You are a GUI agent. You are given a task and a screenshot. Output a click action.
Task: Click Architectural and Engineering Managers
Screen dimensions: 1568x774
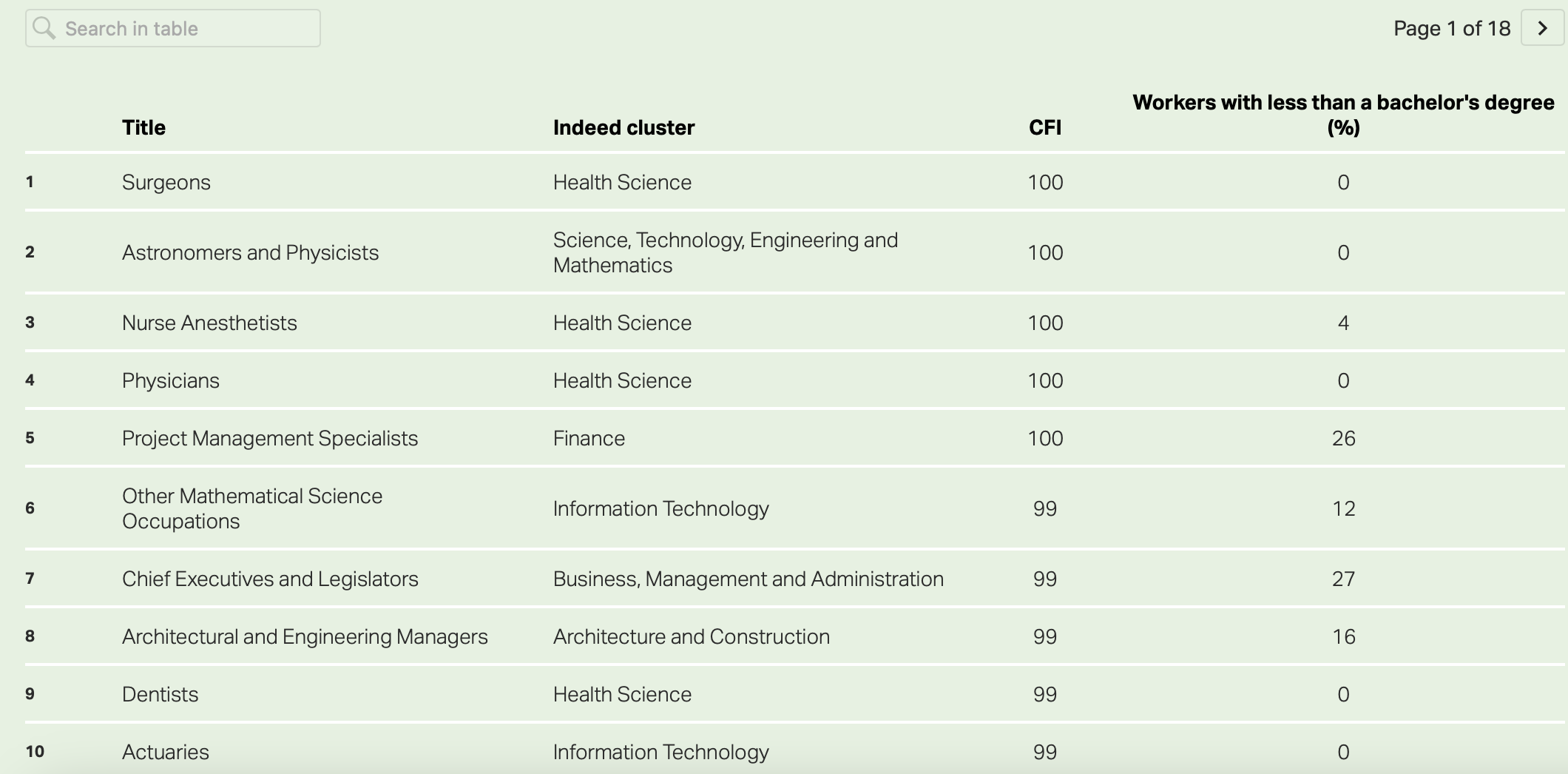pos(305,636)
